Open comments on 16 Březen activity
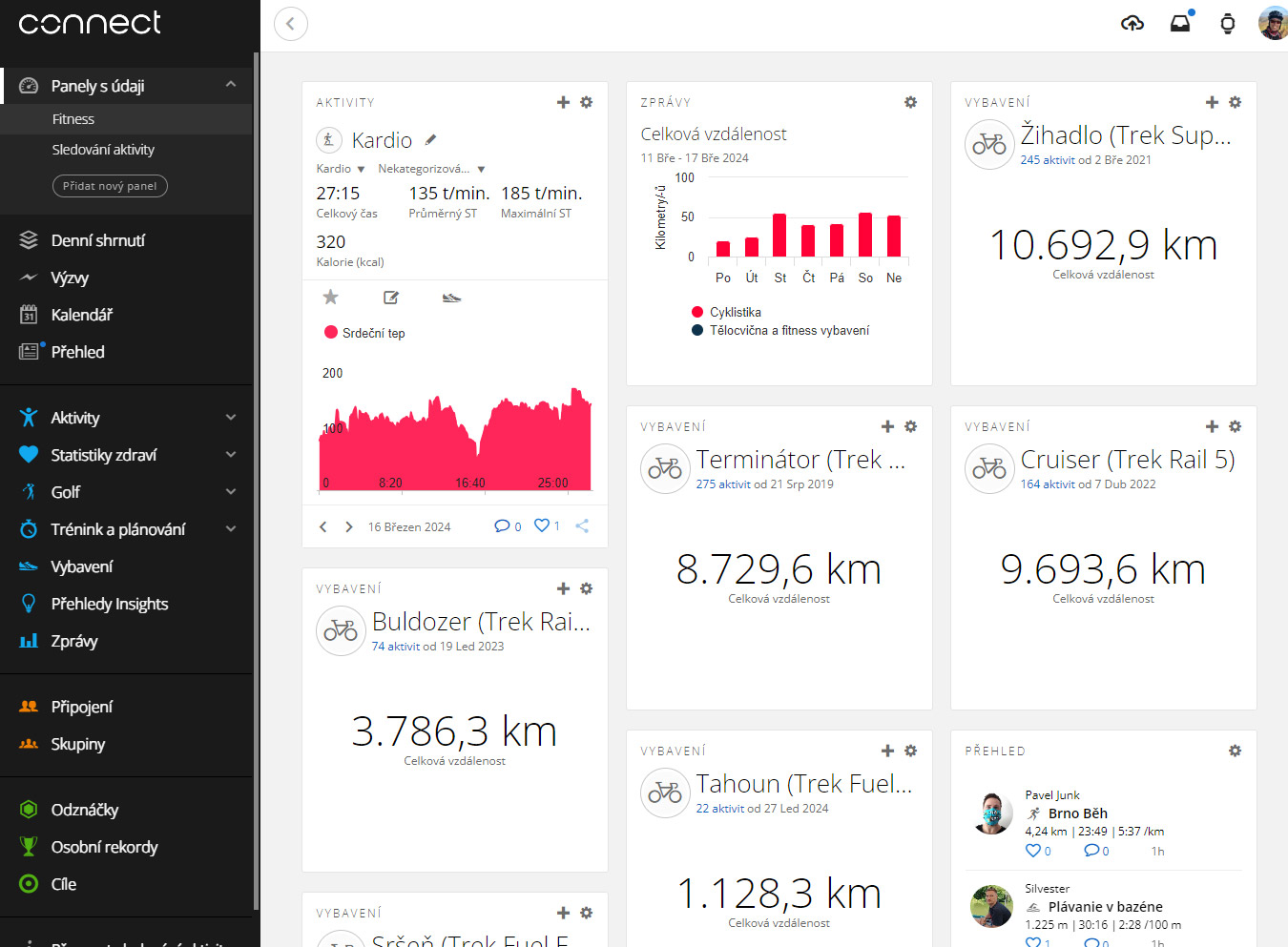 (x=508, y=525)
